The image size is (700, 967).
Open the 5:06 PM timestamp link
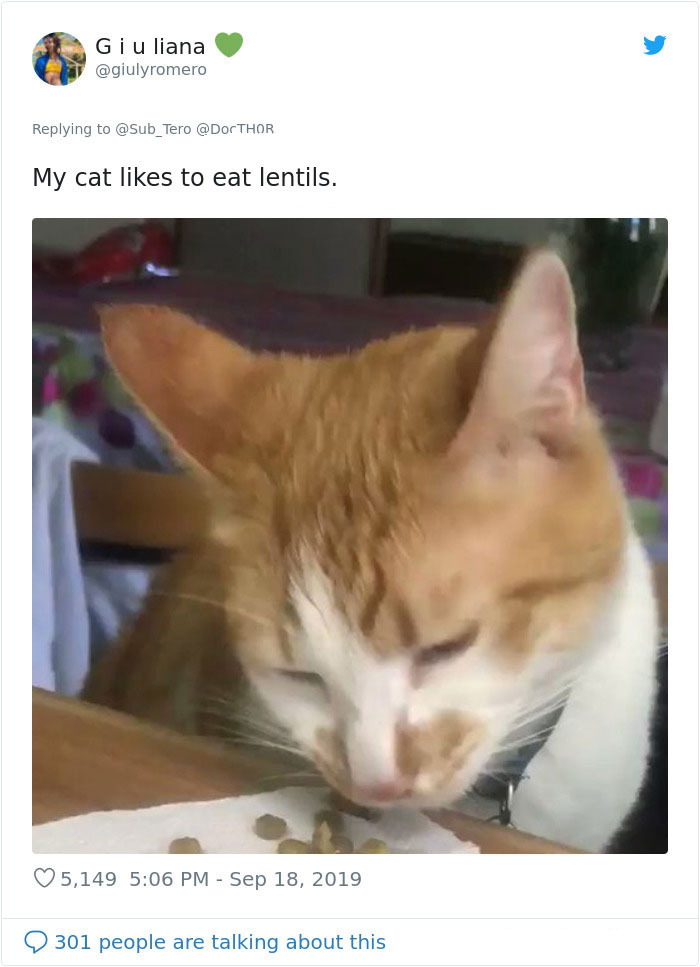coord(169,879)
